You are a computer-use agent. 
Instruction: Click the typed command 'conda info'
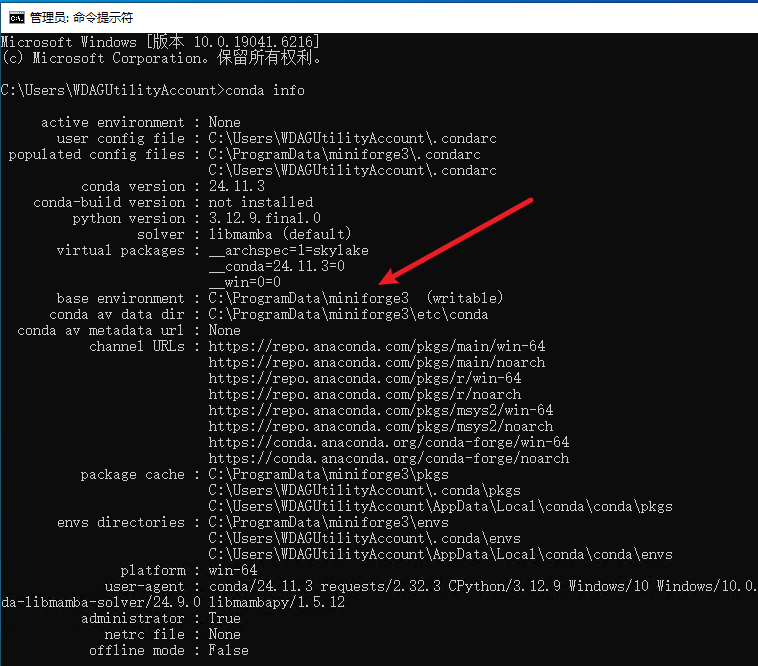click(x=265, y=90)
